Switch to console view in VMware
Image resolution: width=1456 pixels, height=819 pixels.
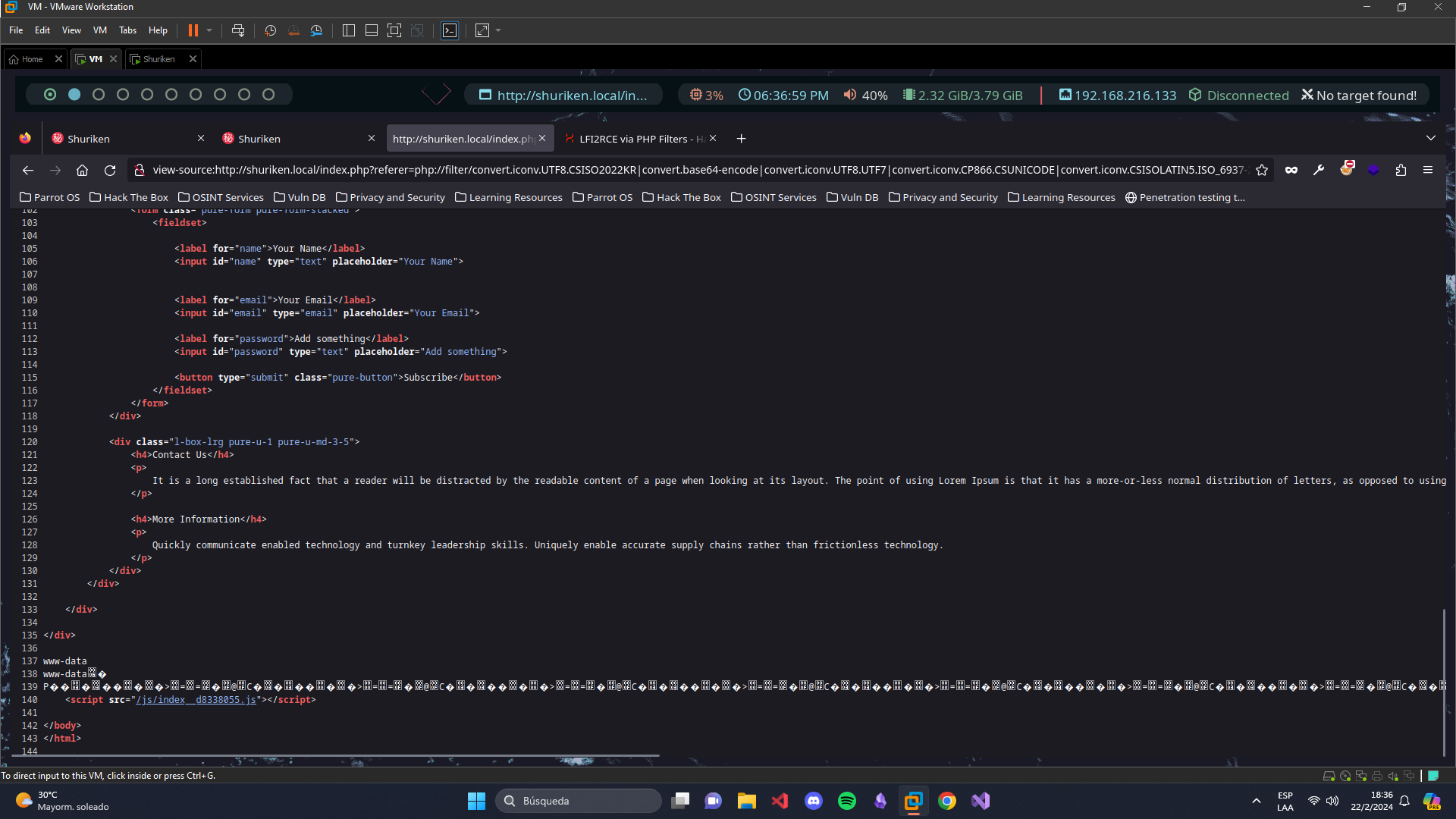point(450,30)
